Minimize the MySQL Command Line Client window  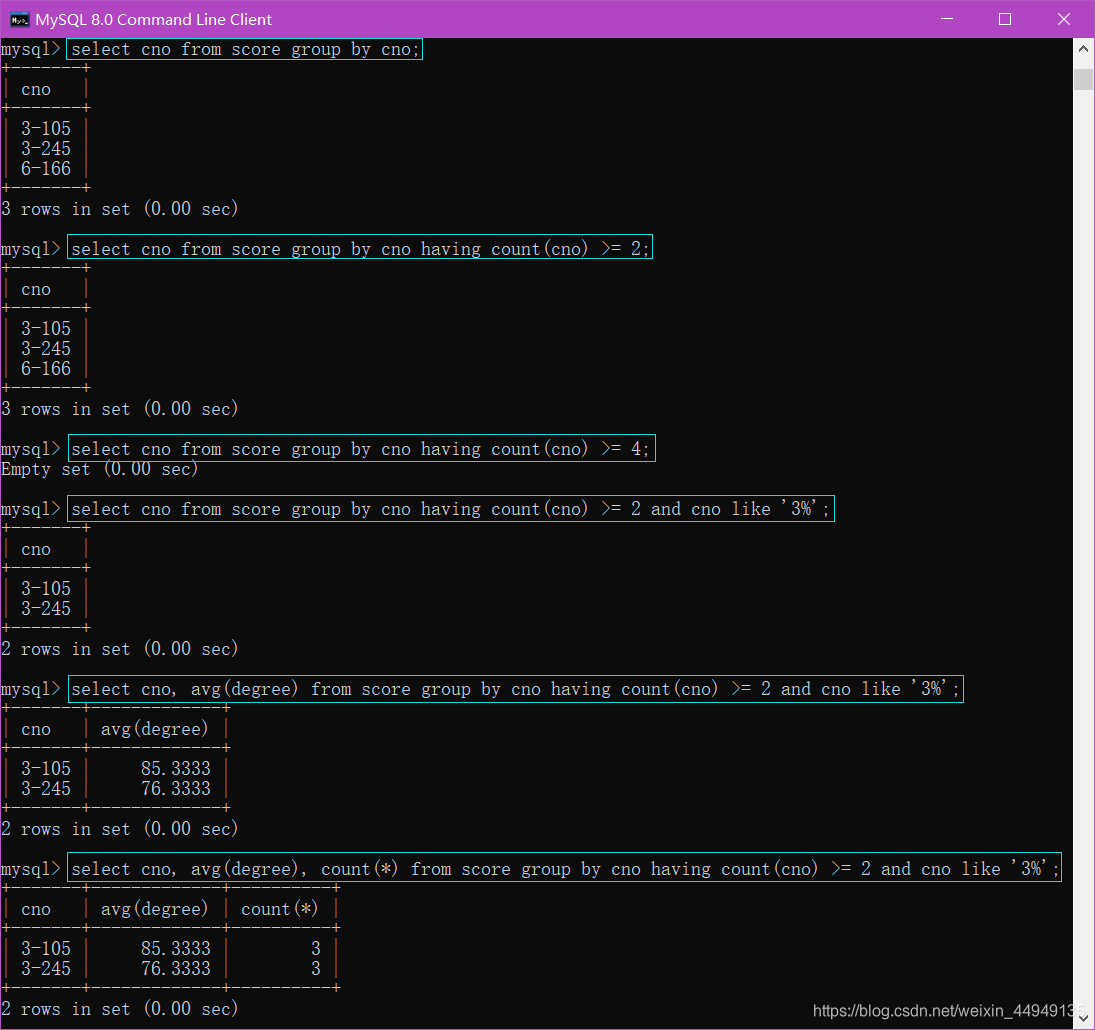click(947, 19)
